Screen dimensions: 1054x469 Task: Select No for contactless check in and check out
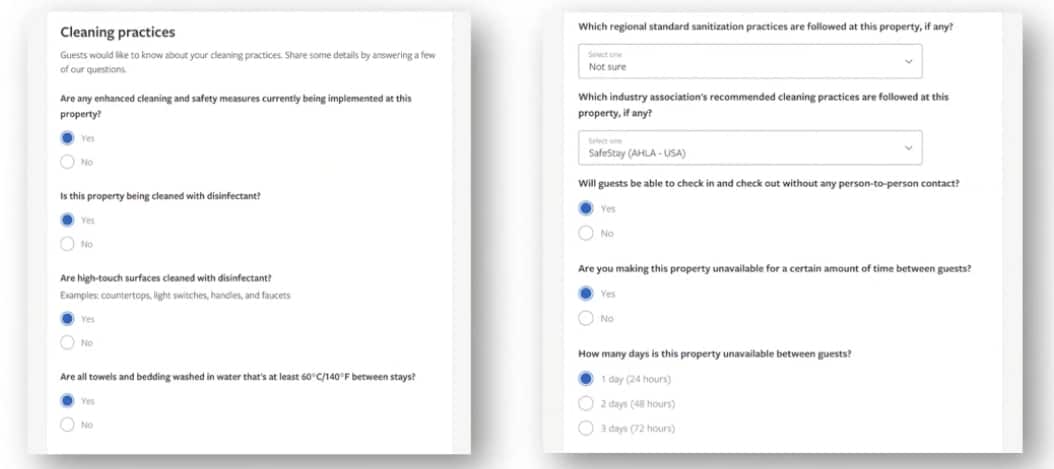(x=586, y=233)
